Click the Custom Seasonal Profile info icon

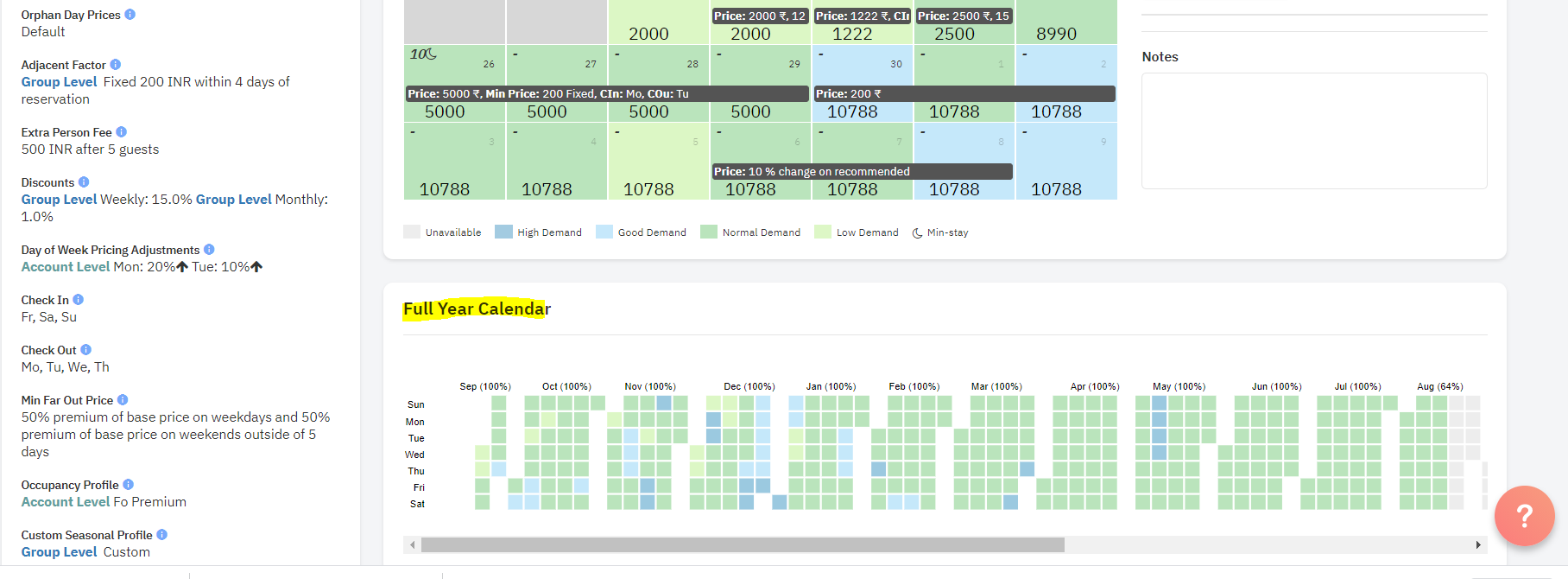pos(162,535)
